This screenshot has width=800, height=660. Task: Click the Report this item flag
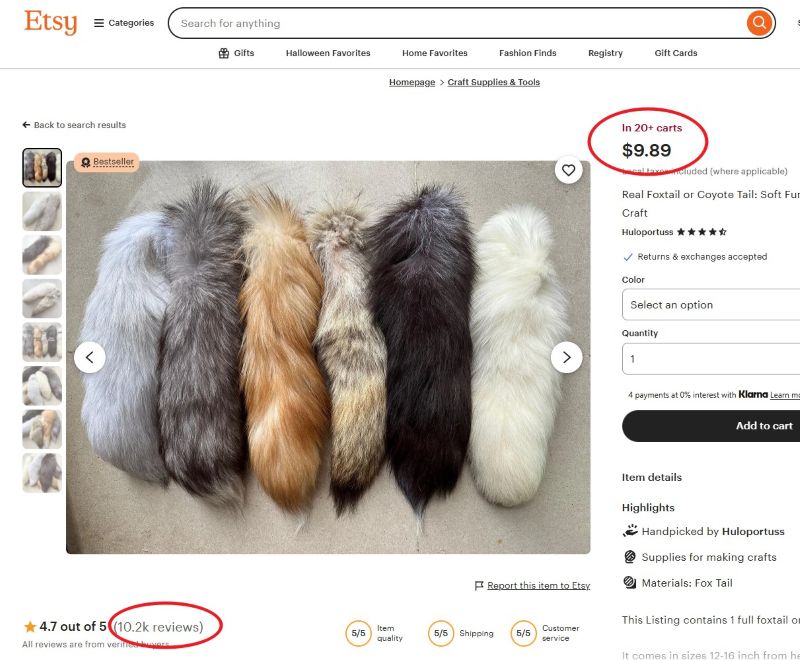[532, 585]
